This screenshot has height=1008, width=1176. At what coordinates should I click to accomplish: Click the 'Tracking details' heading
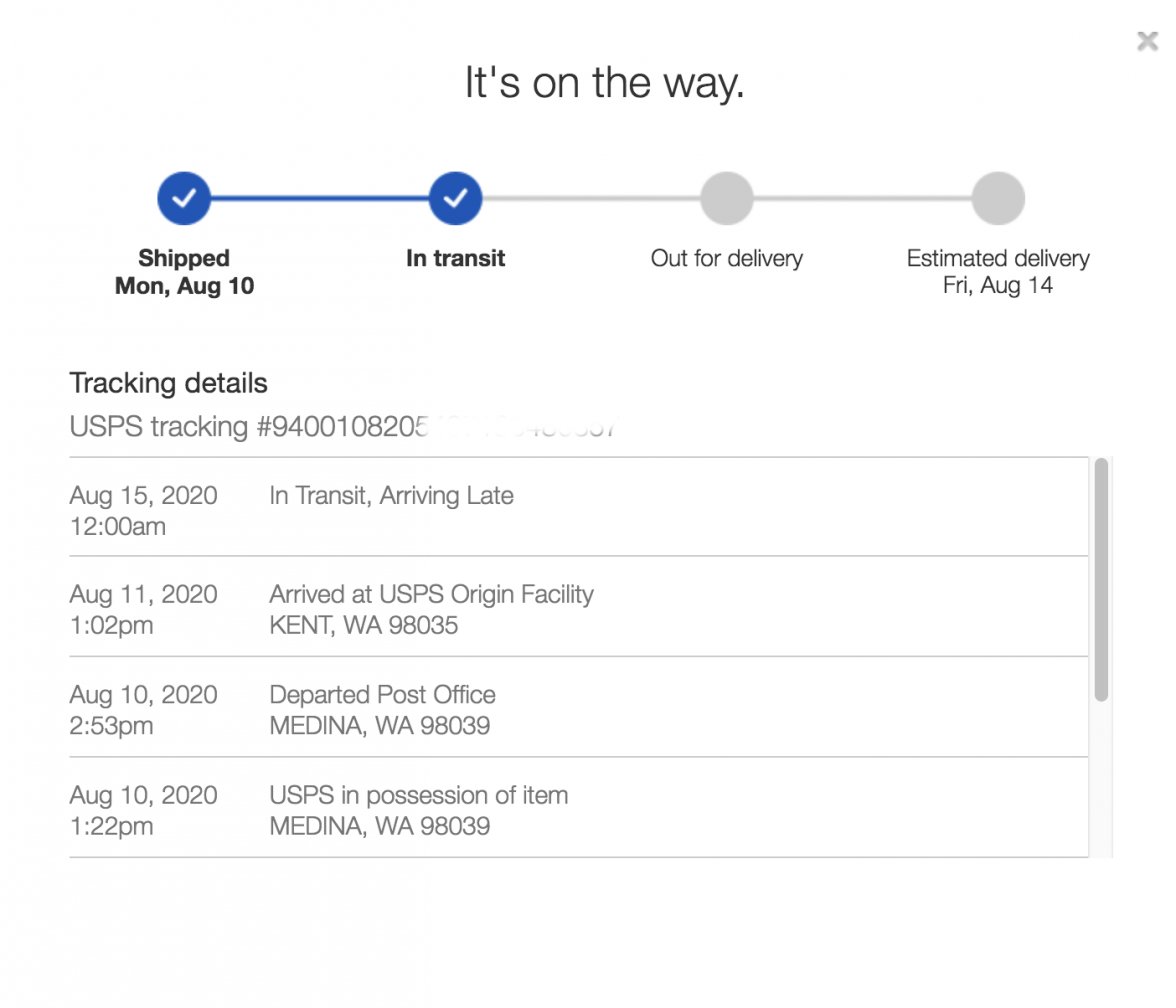[x=168, y=383]
